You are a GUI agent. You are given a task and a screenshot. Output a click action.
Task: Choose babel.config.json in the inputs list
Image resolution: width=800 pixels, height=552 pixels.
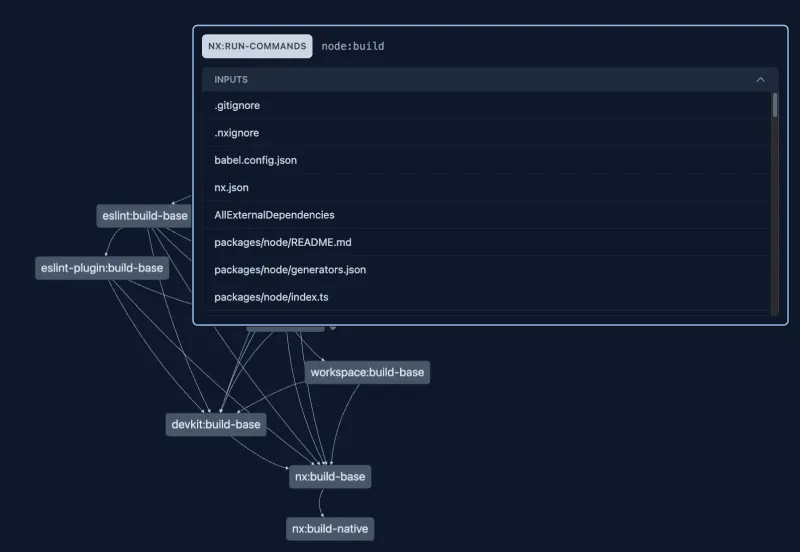(255, 160)
